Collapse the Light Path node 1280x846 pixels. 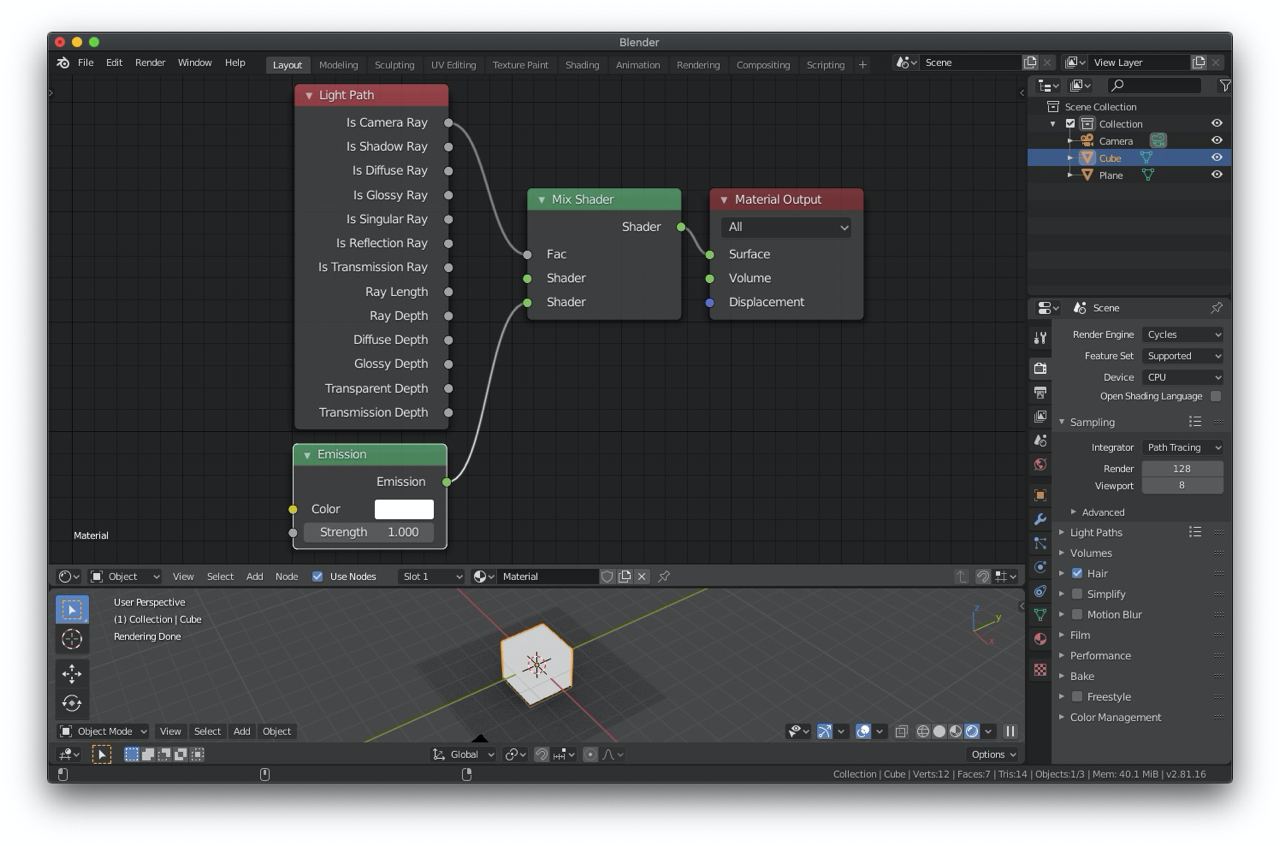pyautogui.click(x=309, y=95)
